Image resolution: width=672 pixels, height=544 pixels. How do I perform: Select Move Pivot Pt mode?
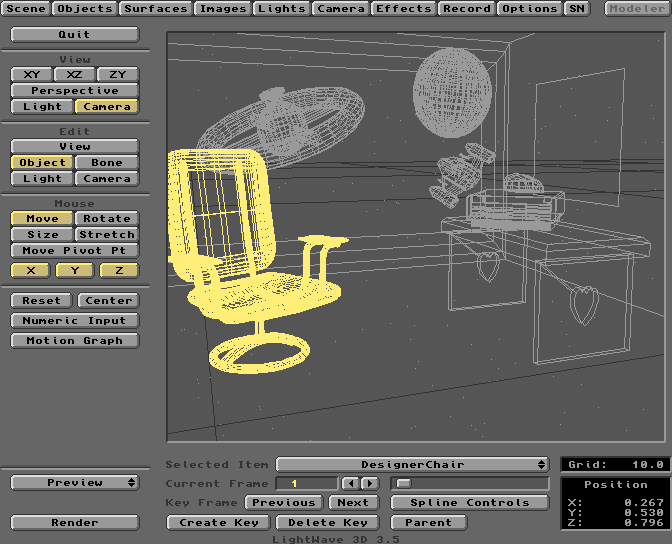pos(75,250)
